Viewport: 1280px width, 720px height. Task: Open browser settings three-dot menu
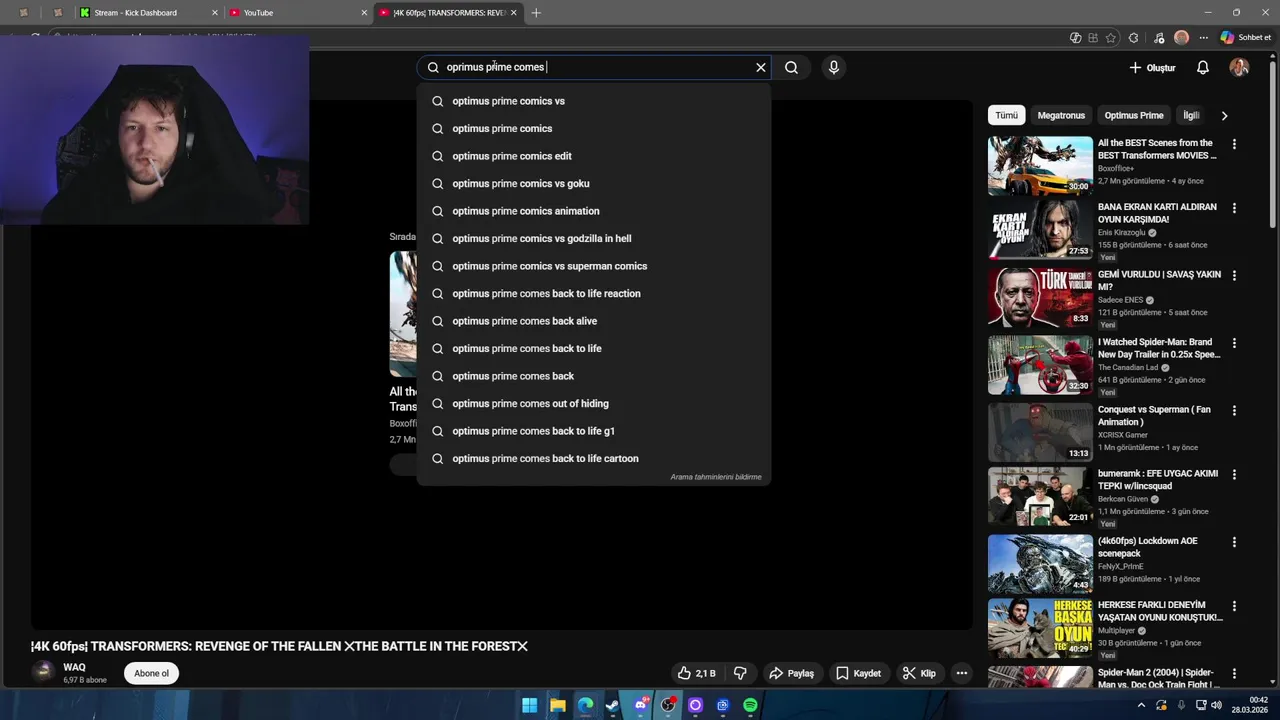click(x=1203, y=38)
